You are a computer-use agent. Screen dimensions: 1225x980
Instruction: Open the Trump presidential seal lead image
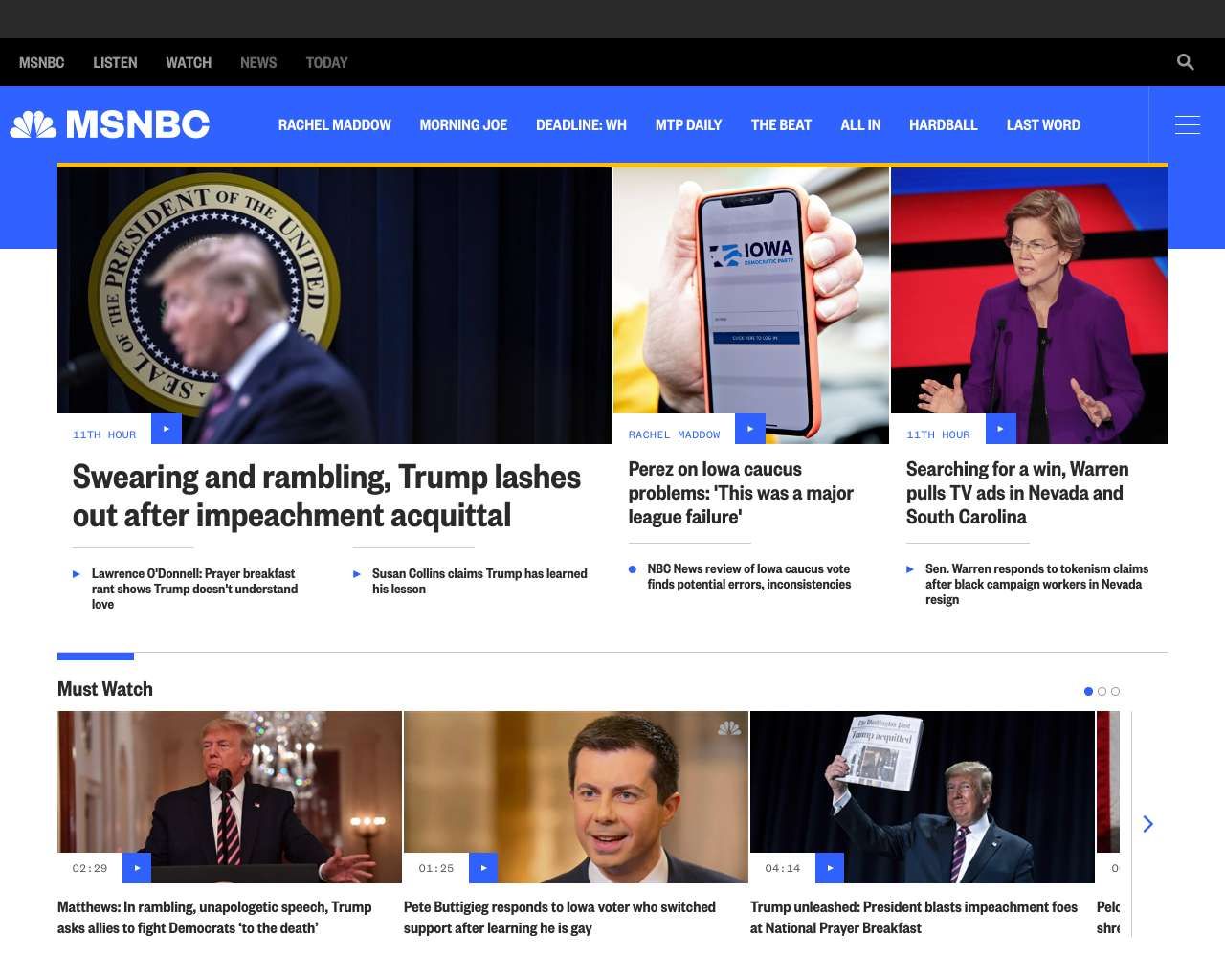(x=334, y=305)
